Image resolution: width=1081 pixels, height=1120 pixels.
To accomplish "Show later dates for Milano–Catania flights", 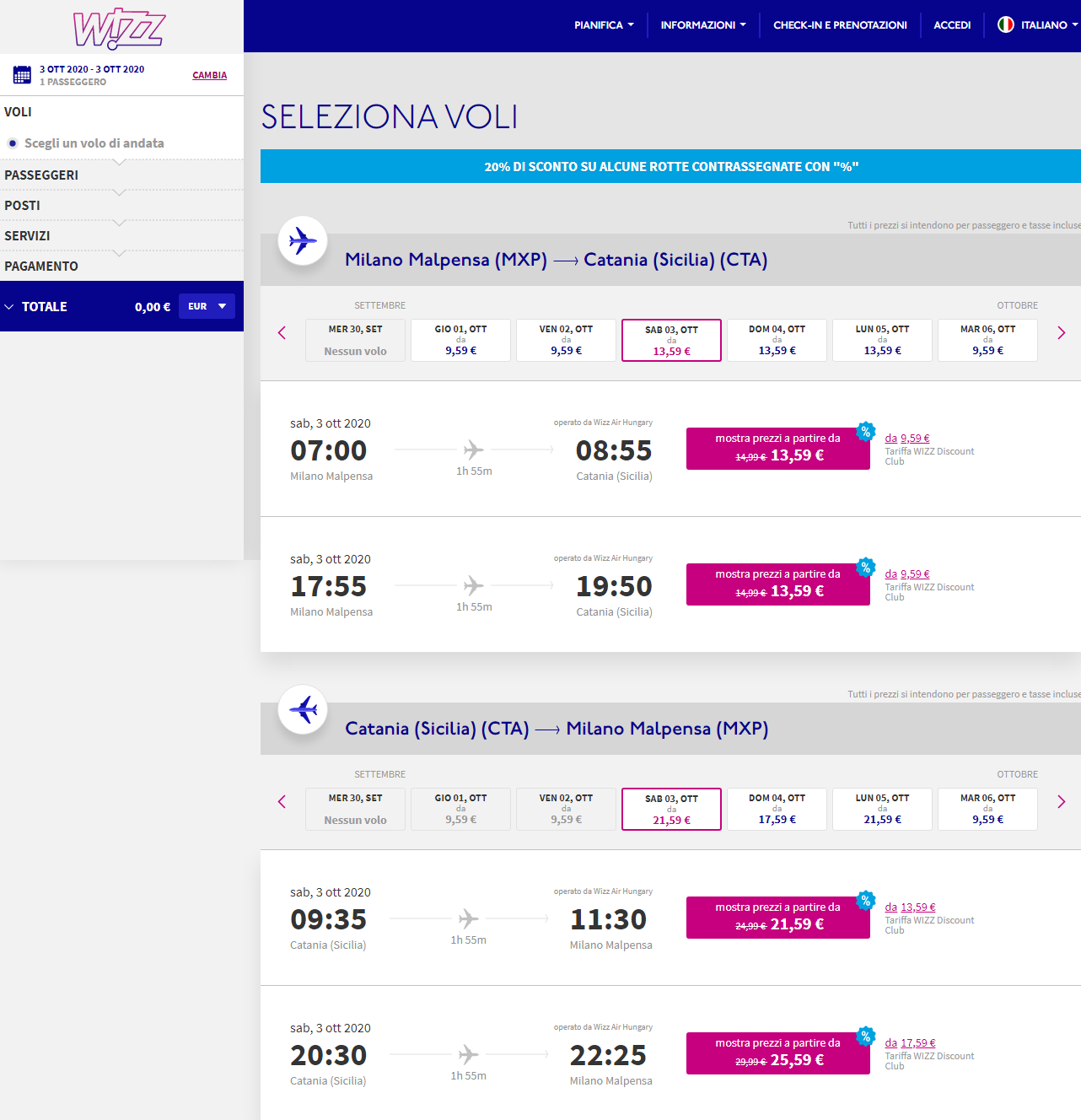I will pos(1061,333).
